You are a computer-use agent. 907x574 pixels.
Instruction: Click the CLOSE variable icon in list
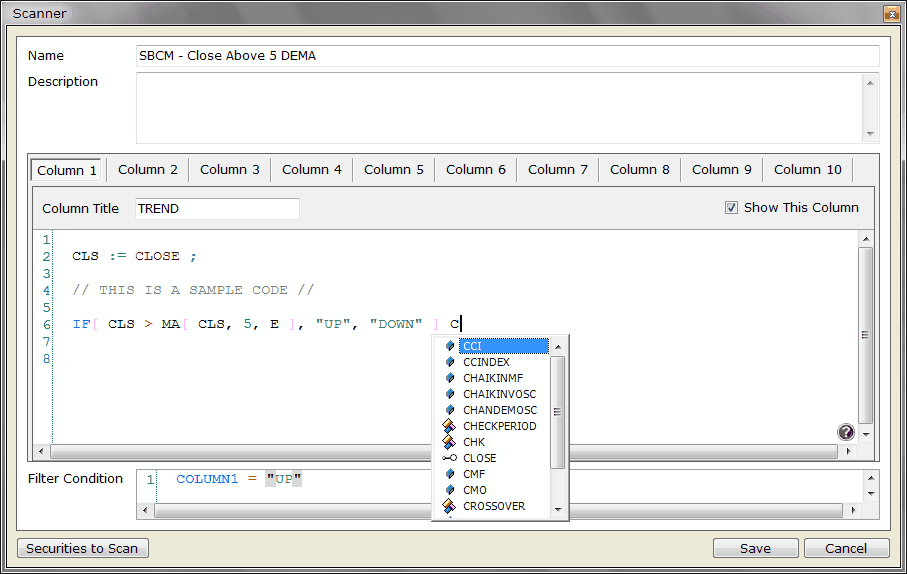pos(450,458)
